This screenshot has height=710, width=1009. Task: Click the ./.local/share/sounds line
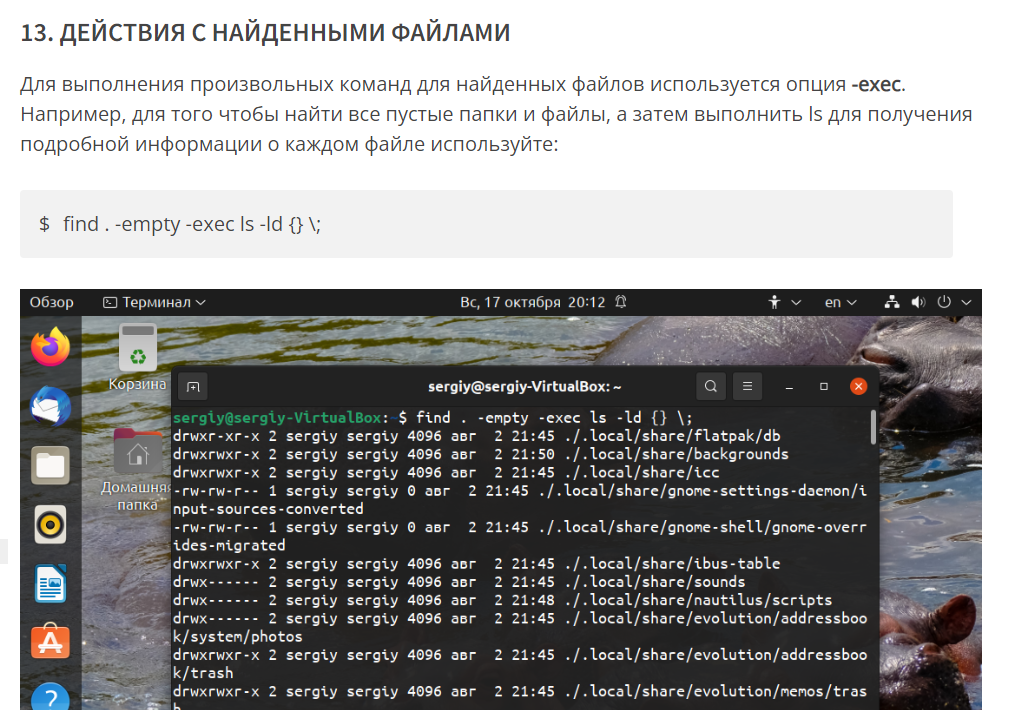pos(459,582)
